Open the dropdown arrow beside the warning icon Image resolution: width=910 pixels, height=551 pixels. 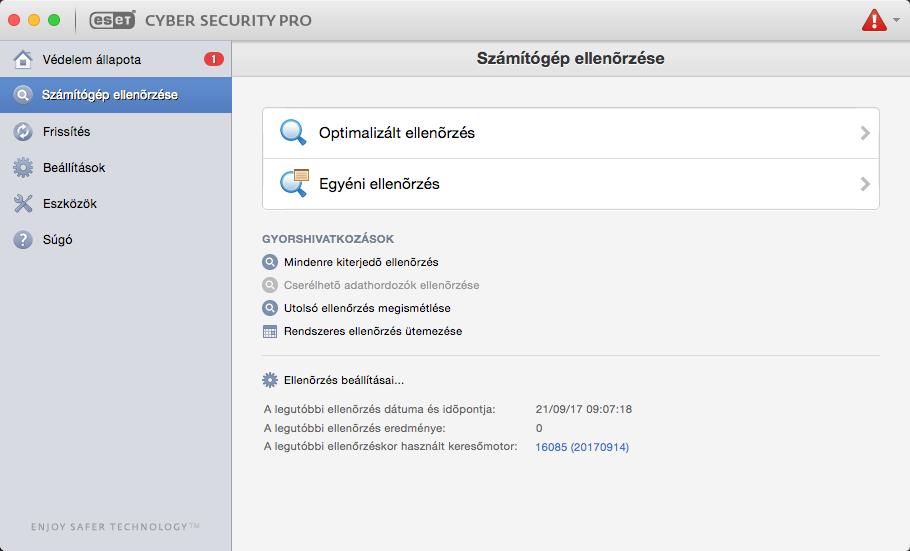pos(896,20)
